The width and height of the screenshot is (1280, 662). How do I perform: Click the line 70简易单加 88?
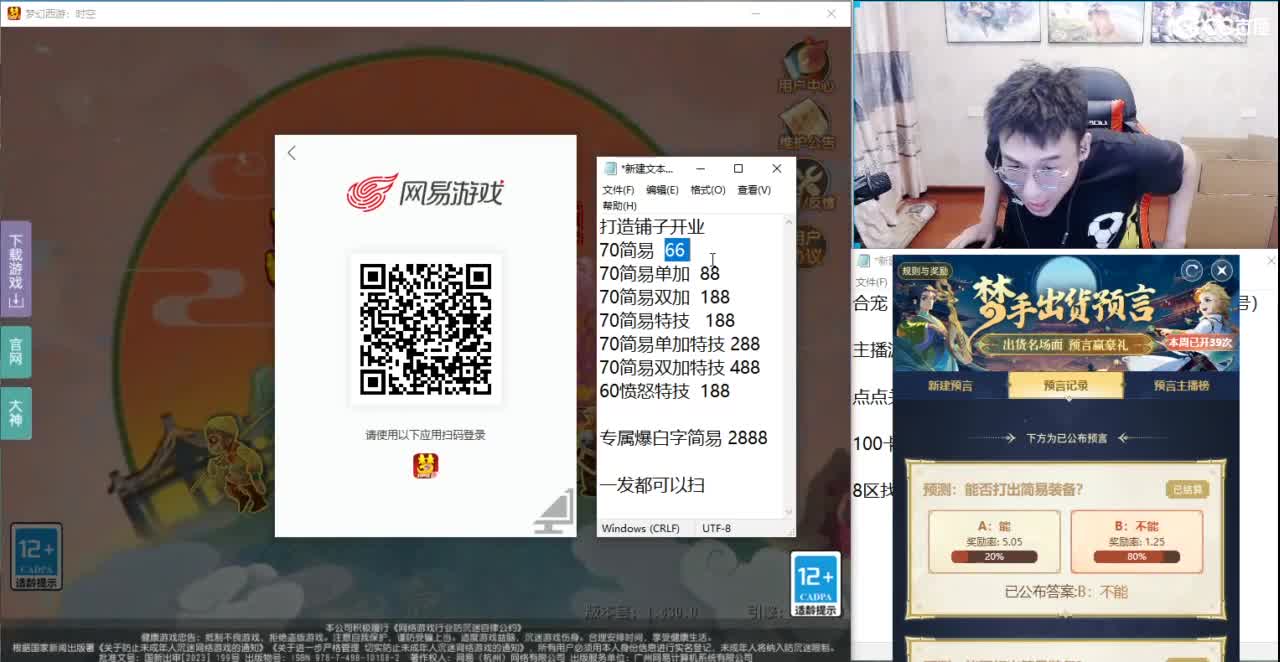click(660, 273)
